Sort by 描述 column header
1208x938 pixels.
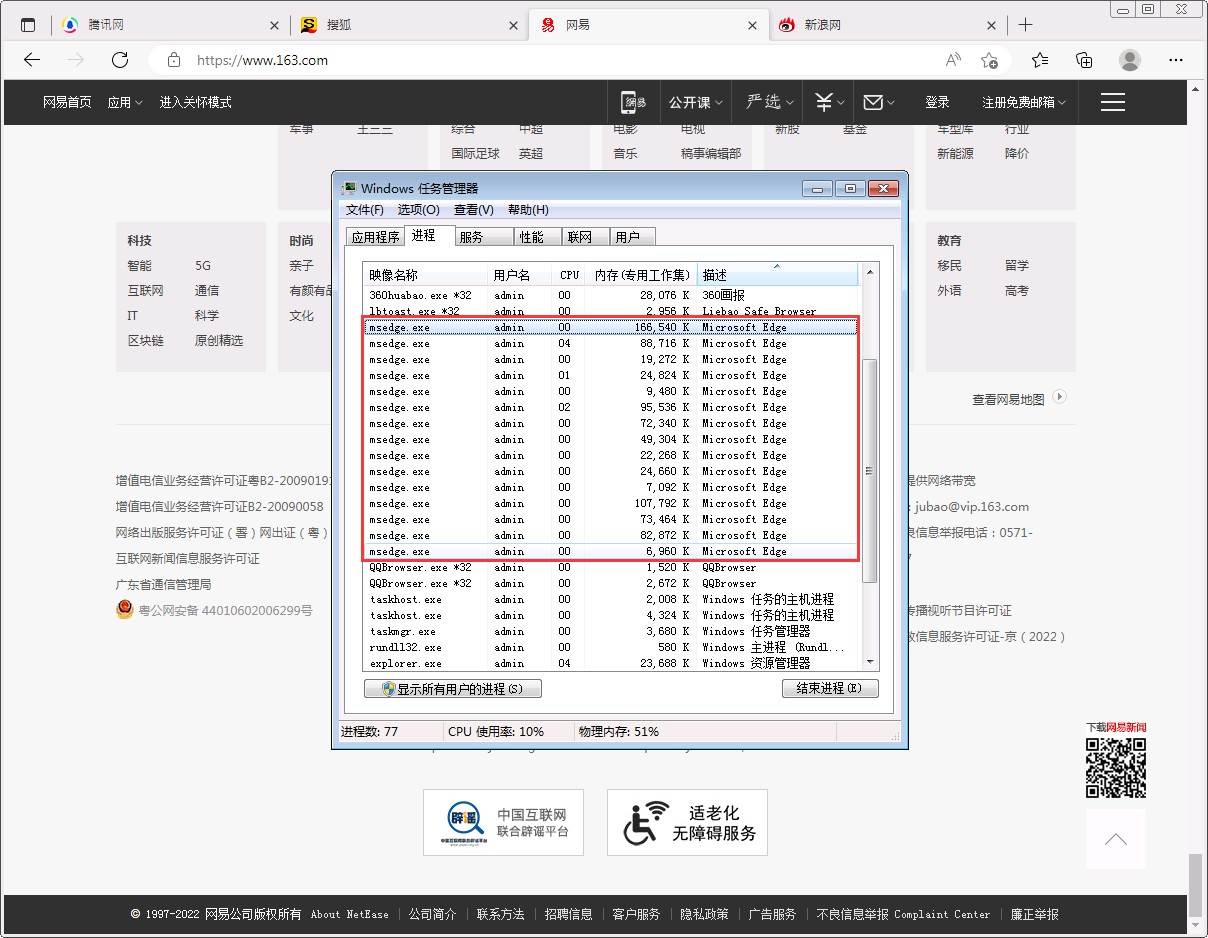coord(777,275)
